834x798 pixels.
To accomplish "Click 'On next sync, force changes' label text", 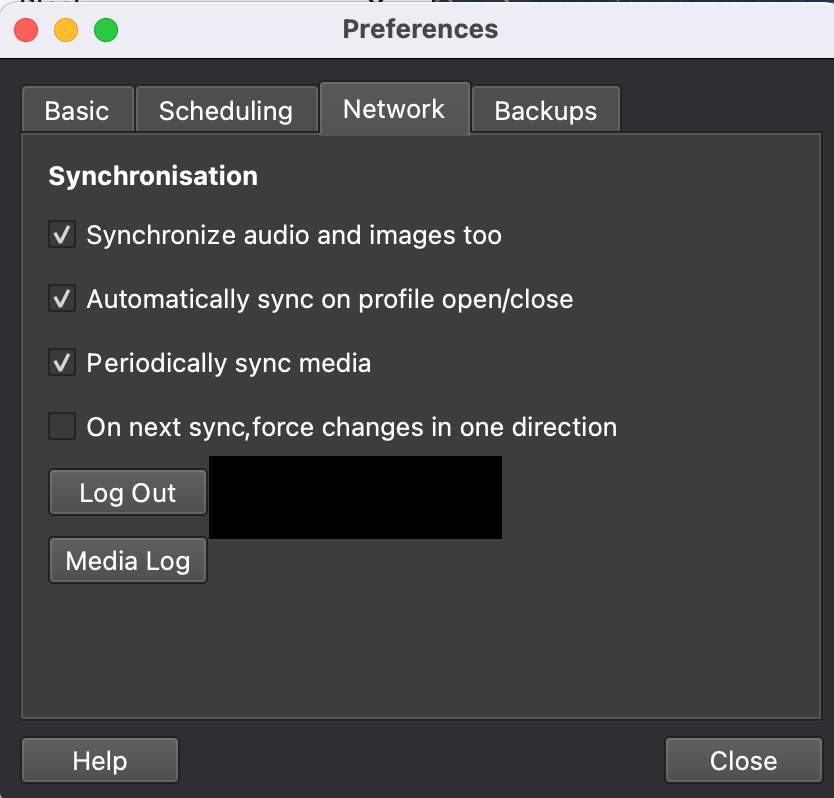I will tap(352, 427).
